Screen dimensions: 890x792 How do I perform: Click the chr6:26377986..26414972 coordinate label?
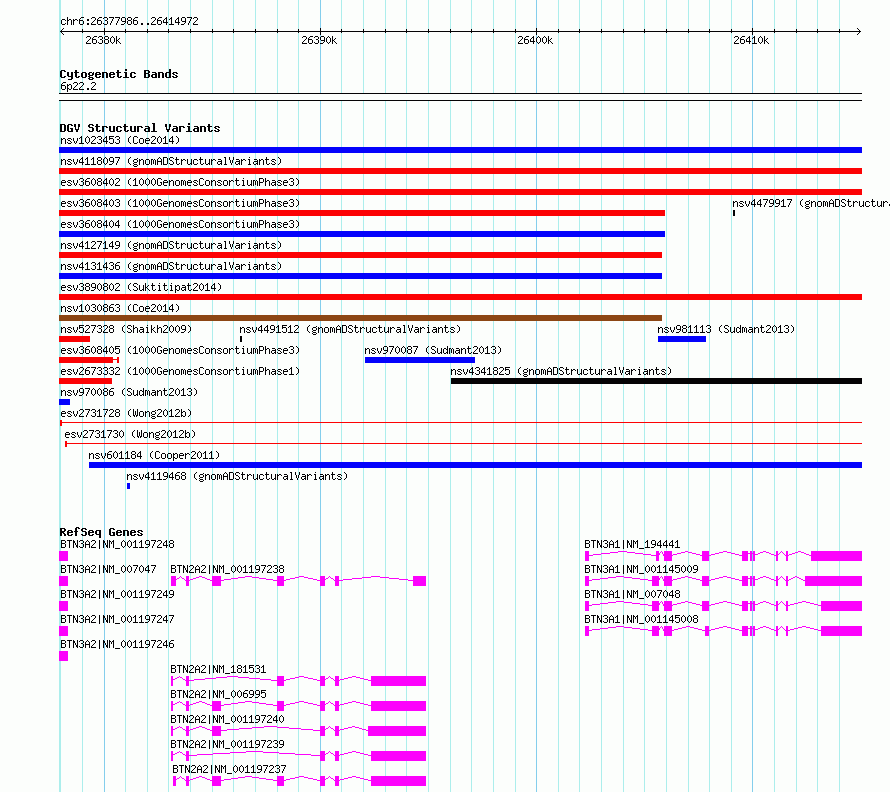point(129,22)
